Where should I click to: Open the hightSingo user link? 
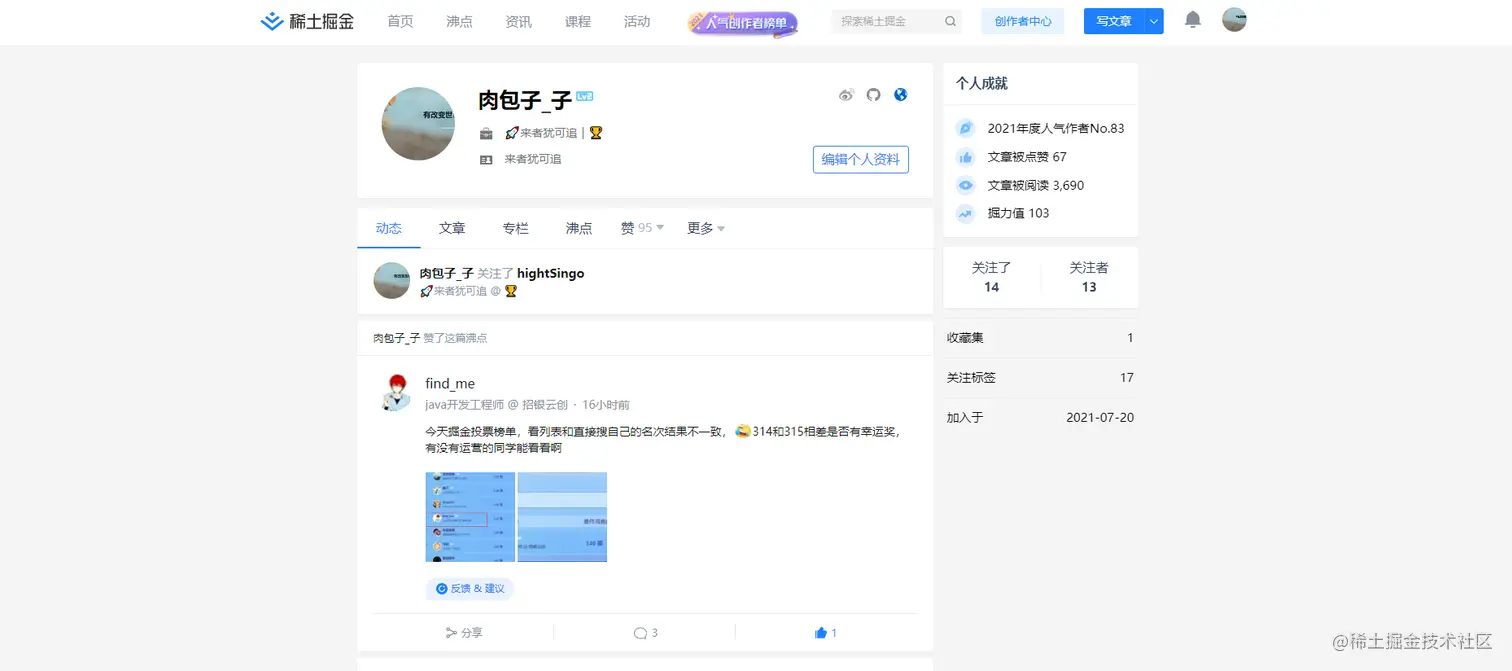click(x=551, y=273)
